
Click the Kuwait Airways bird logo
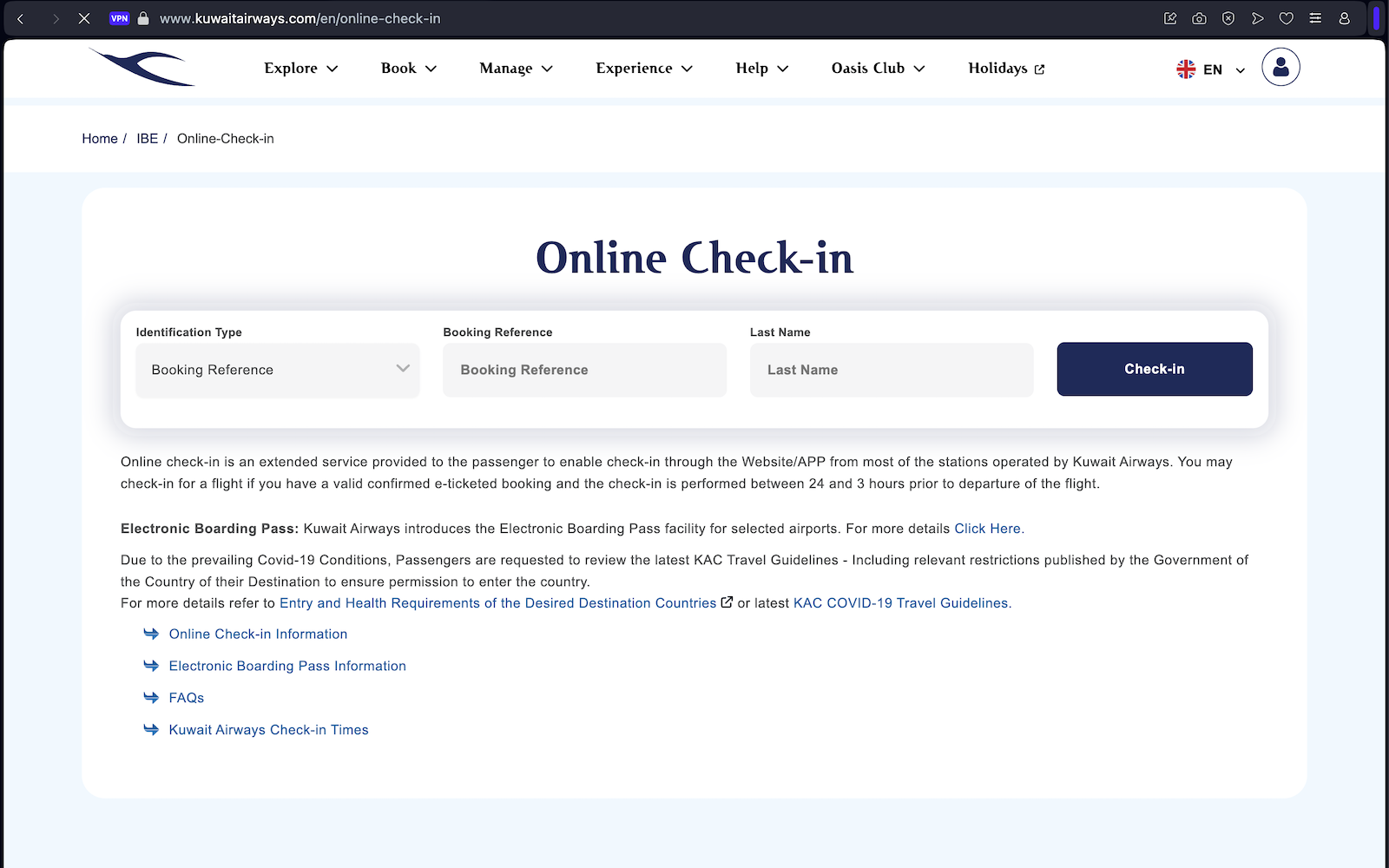click(142, 67)
